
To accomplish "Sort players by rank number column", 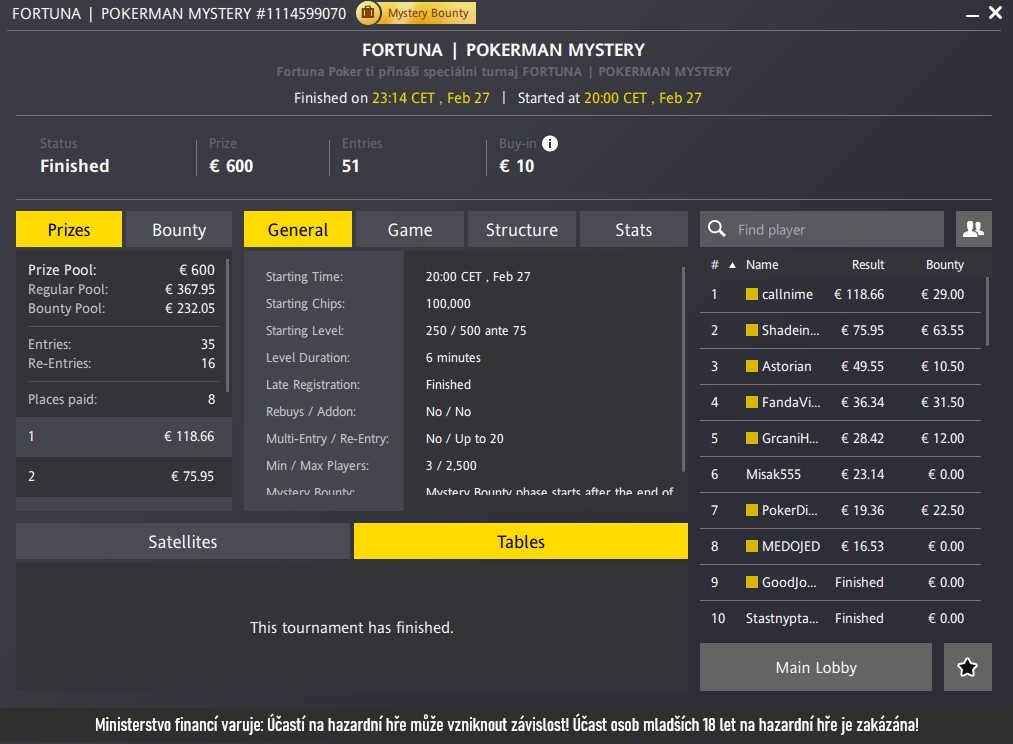I will coord(715,265).
